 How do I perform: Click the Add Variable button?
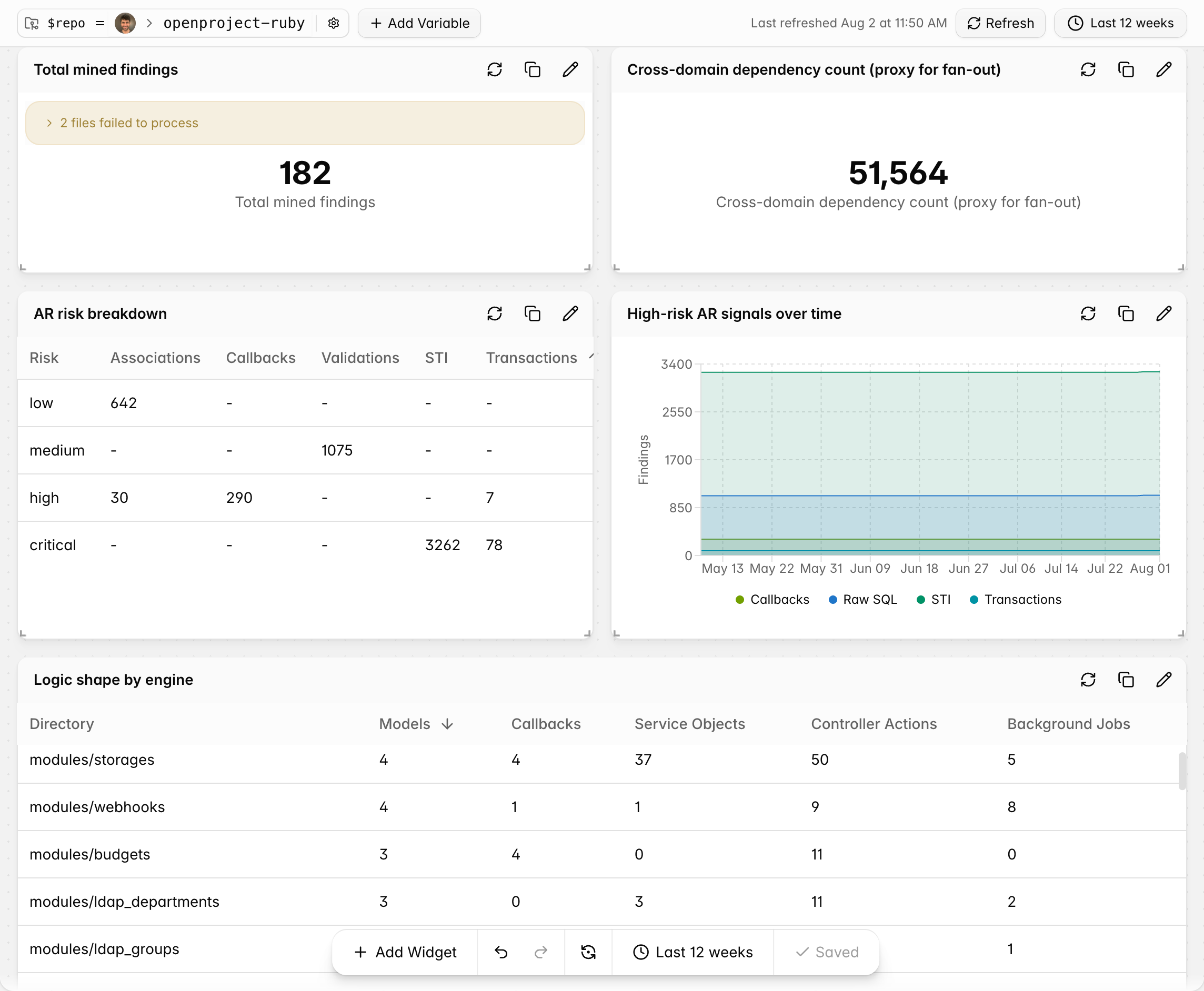point(419,23)
